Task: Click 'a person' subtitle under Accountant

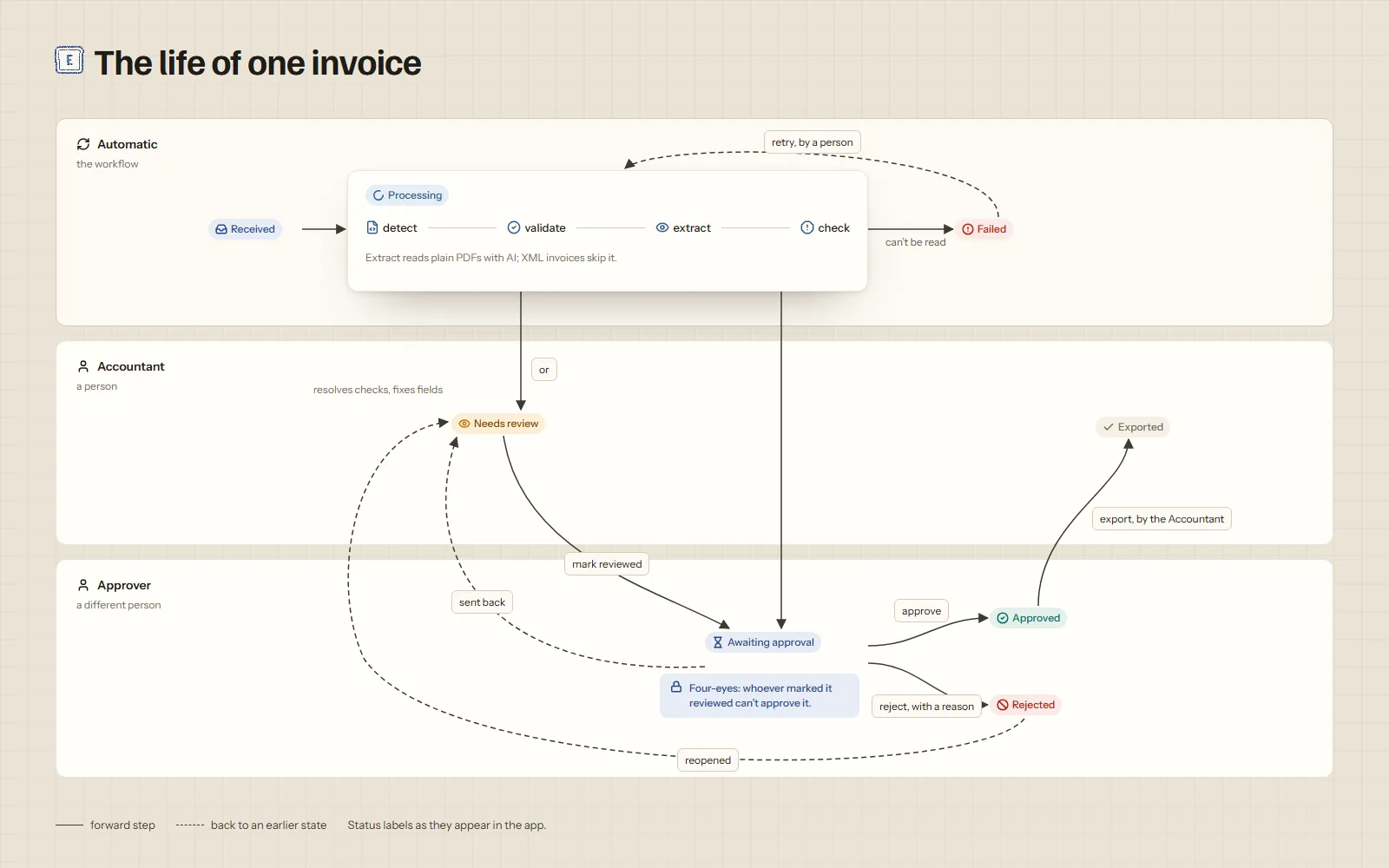Action: pos(97,386)
